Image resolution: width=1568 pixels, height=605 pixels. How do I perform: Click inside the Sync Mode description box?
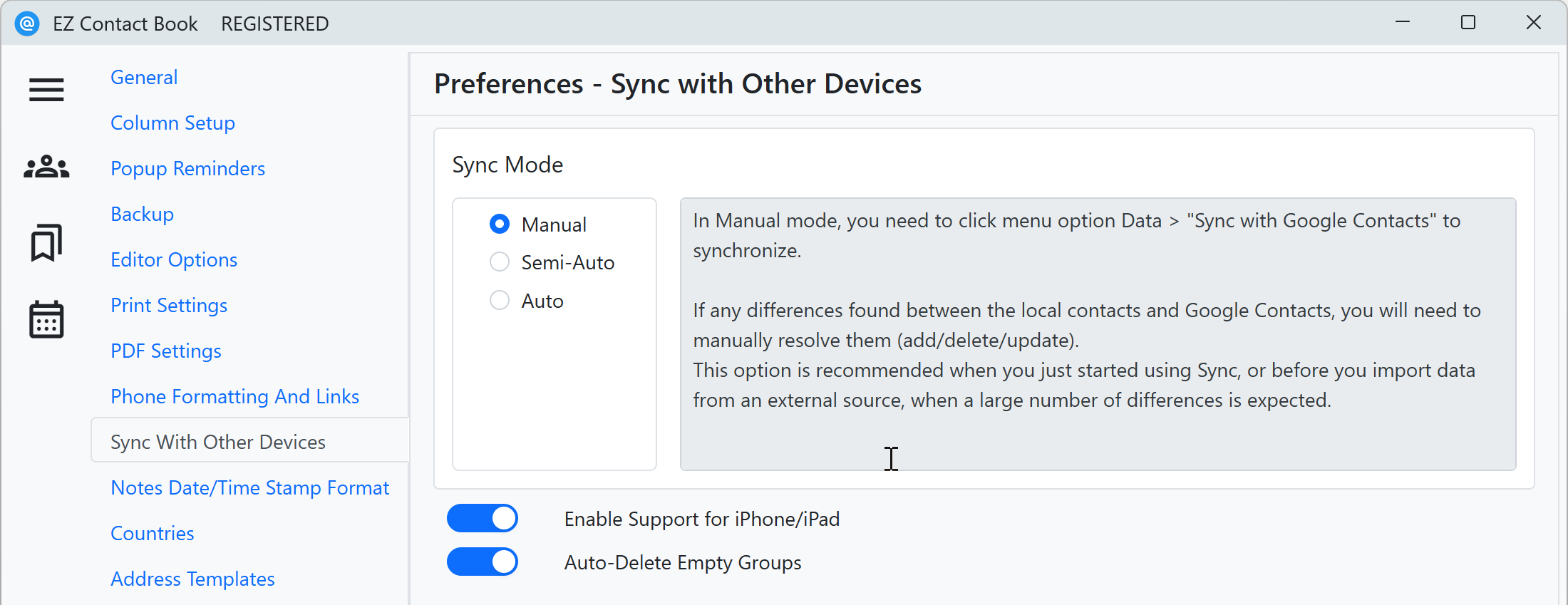[x=1098, y=335]
